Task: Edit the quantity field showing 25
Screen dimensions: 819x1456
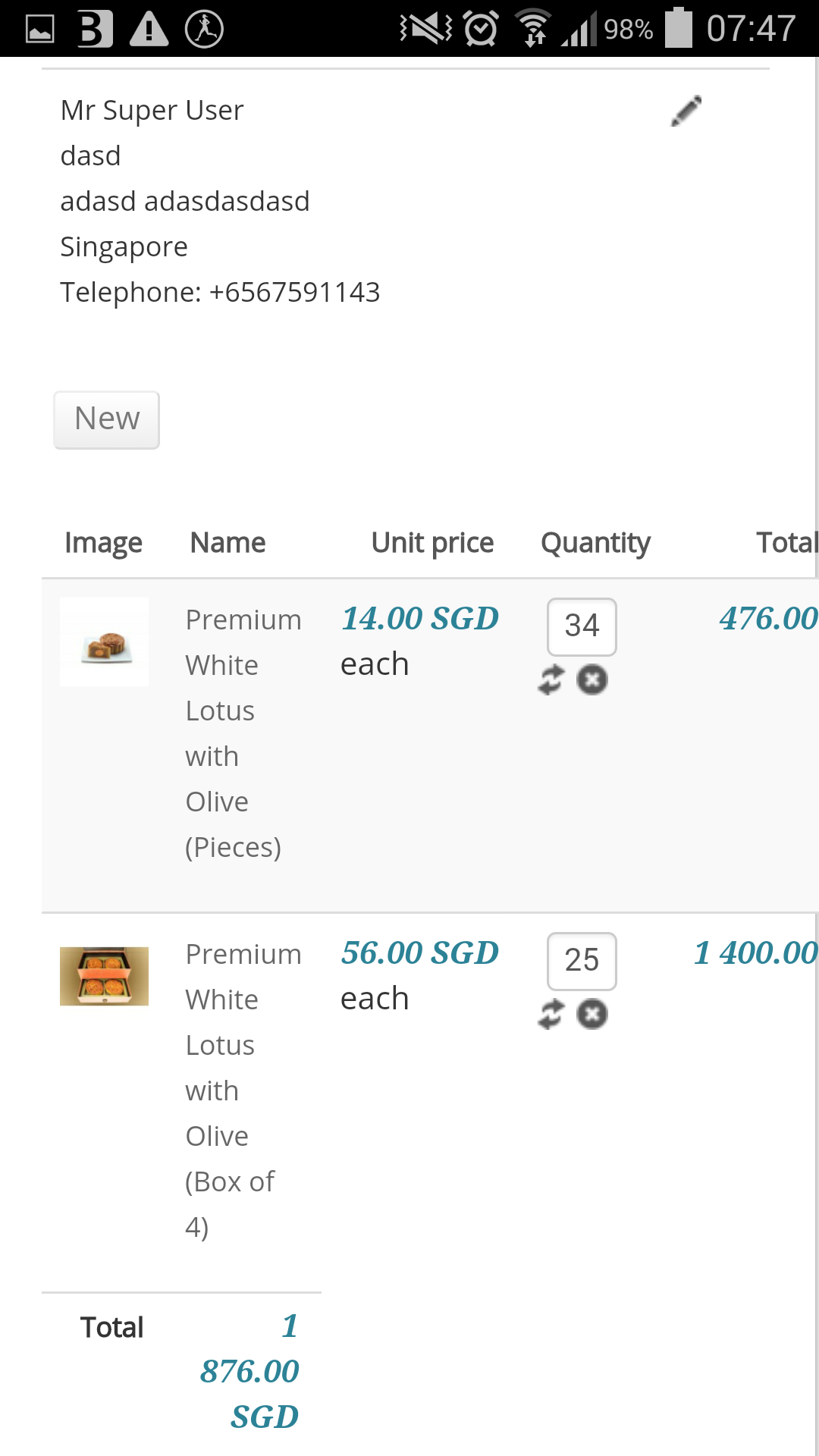Action: (582, 961)
